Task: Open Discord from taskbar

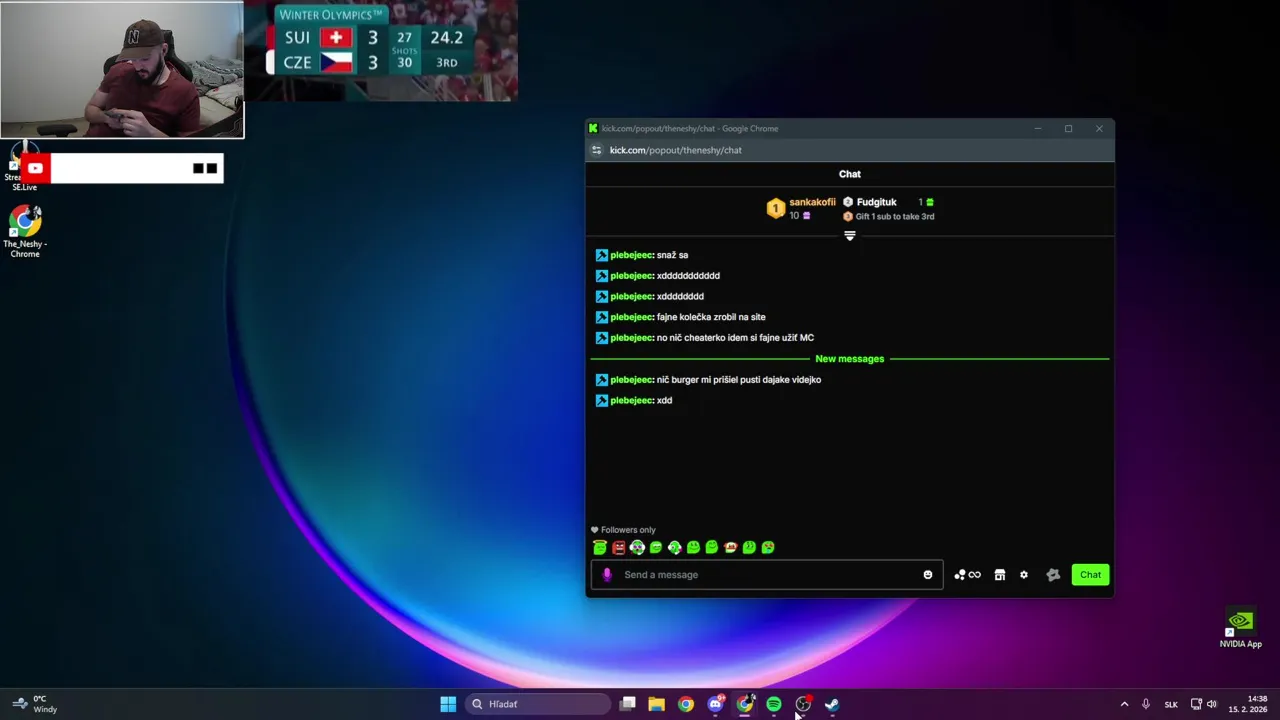Action: [x=715, y=704]
